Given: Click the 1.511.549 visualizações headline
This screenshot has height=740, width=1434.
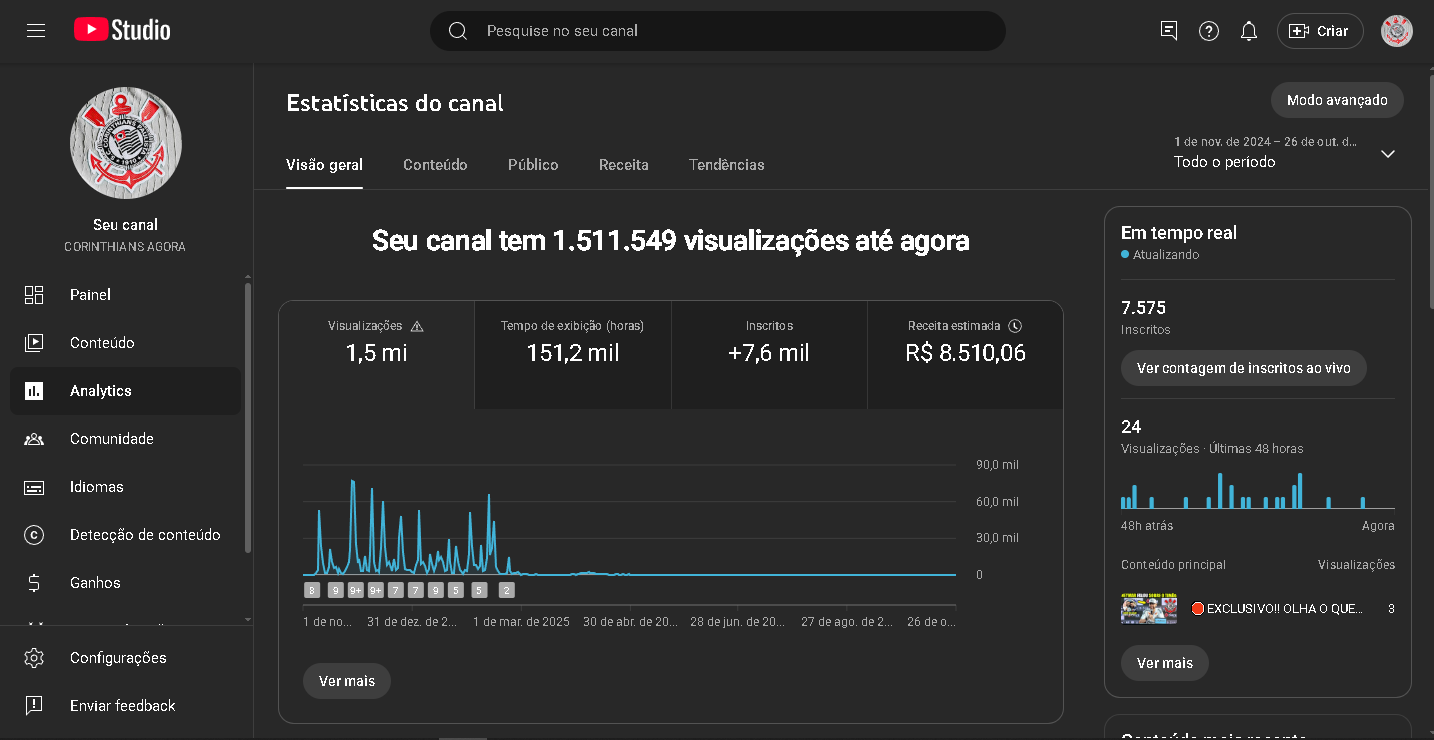Looking at the screenshot, I should pos(670,241).
